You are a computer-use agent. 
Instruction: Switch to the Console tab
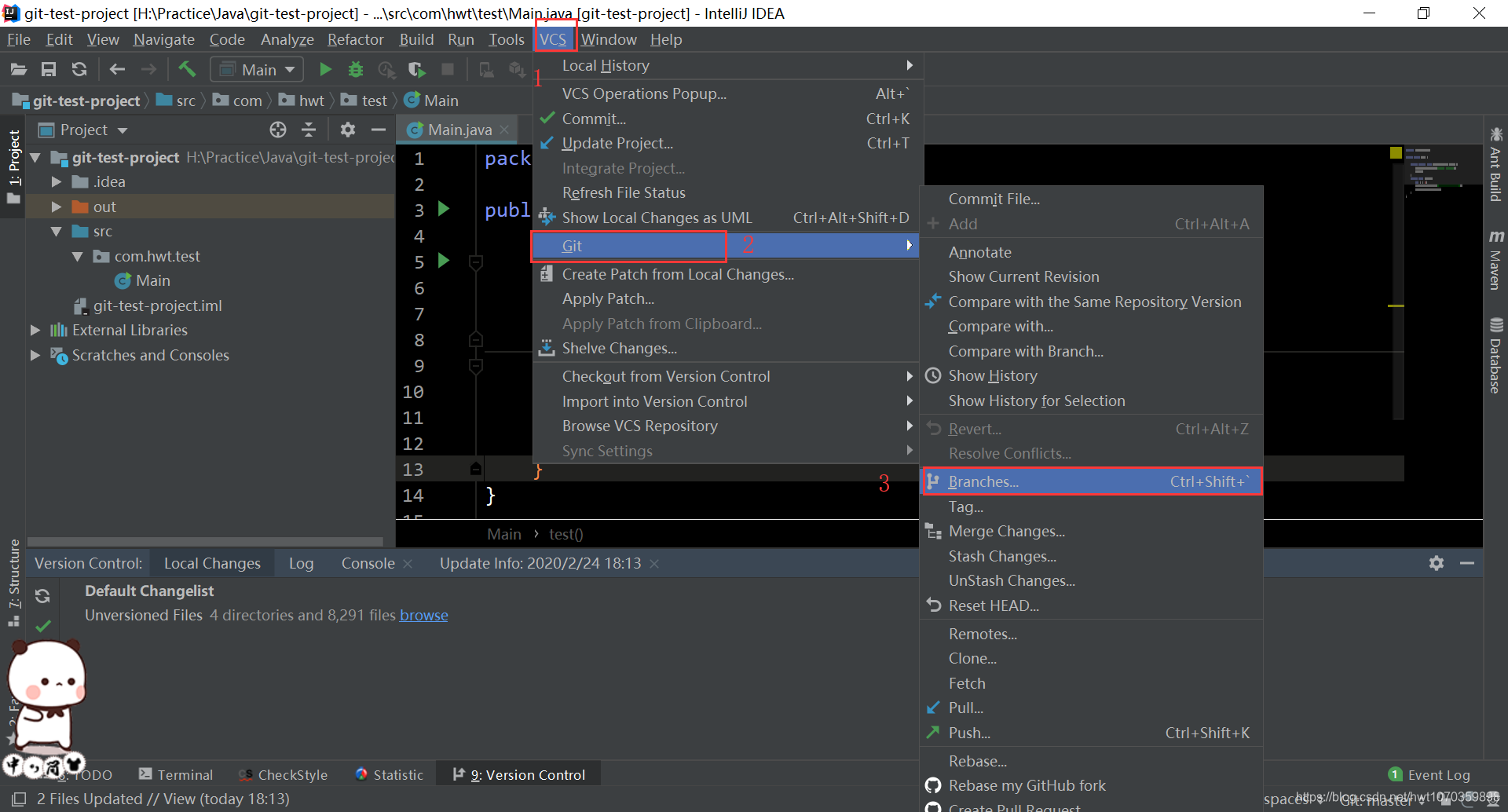pos(368,563)
